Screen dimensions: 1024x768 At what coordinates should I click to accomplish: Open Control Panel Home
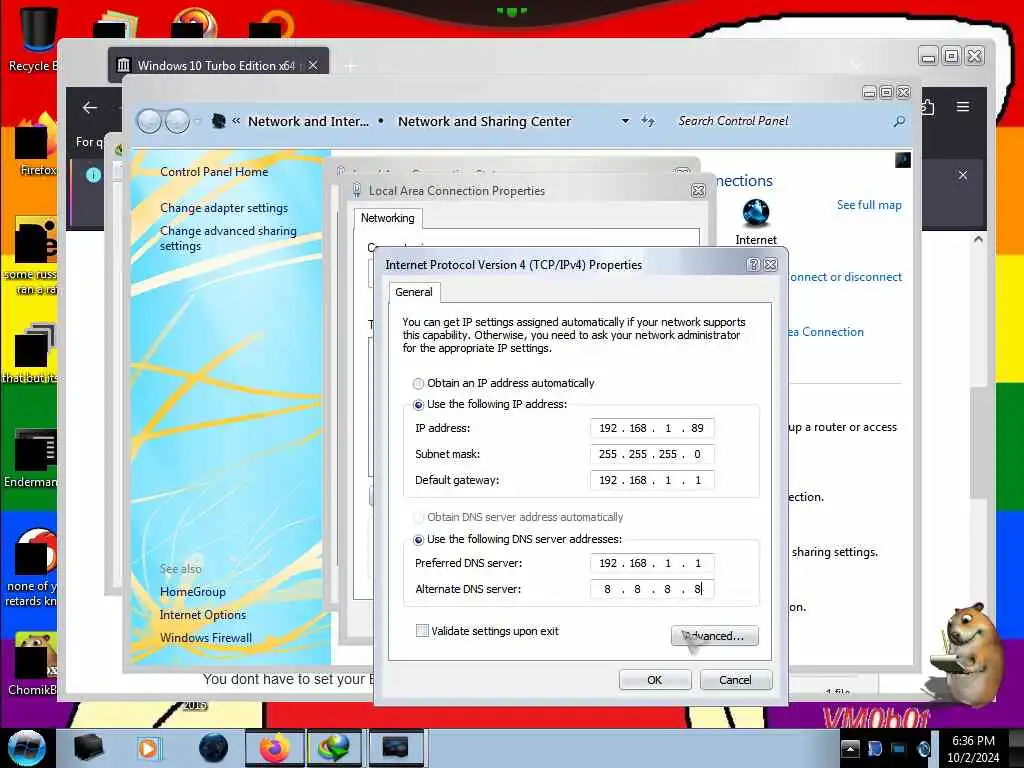(214, 172)
